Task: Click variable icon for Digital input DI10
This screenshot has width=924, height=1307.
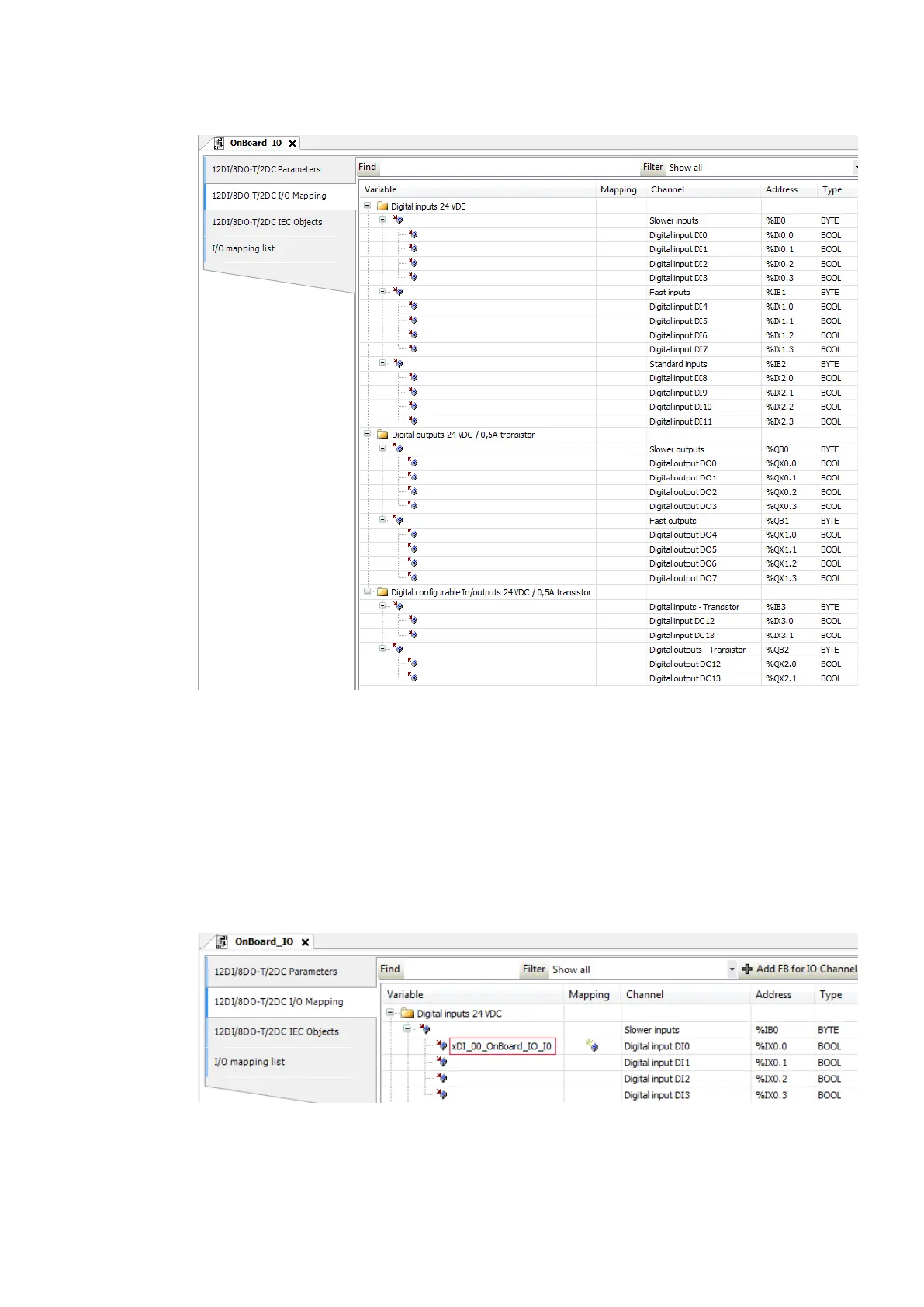Action: [413, 406]
